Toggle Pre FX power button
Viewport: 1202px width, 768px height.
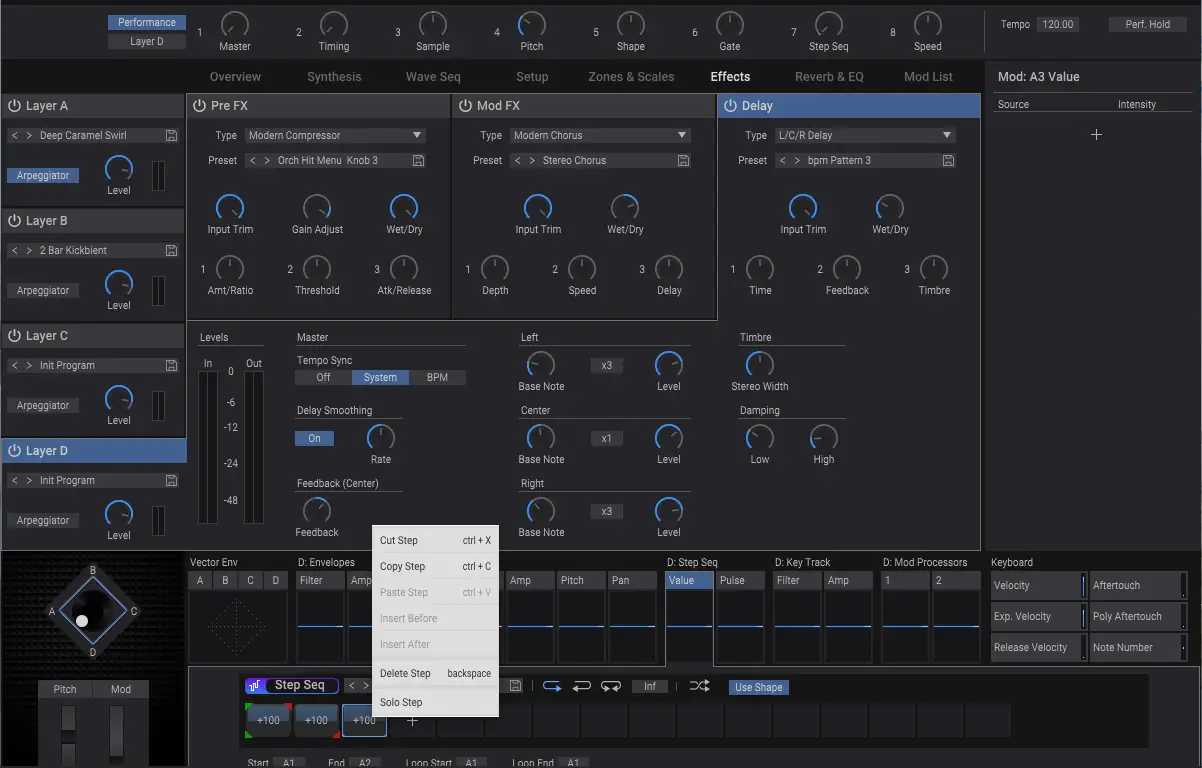(198, 106)
